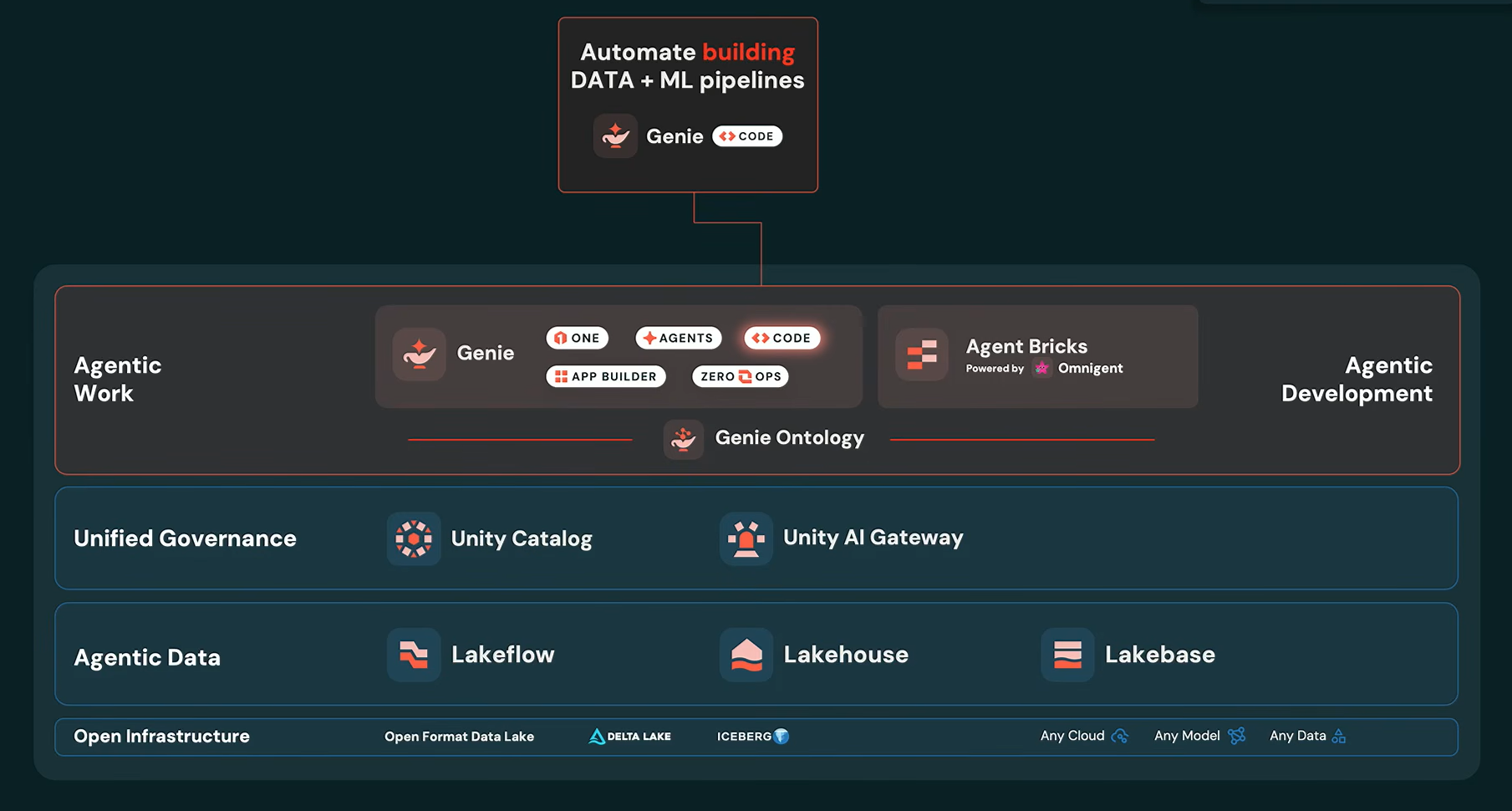This screenshot has width=1512, height=811.
Task: Click the 'Omnigent' name text
Action: 1090,368
